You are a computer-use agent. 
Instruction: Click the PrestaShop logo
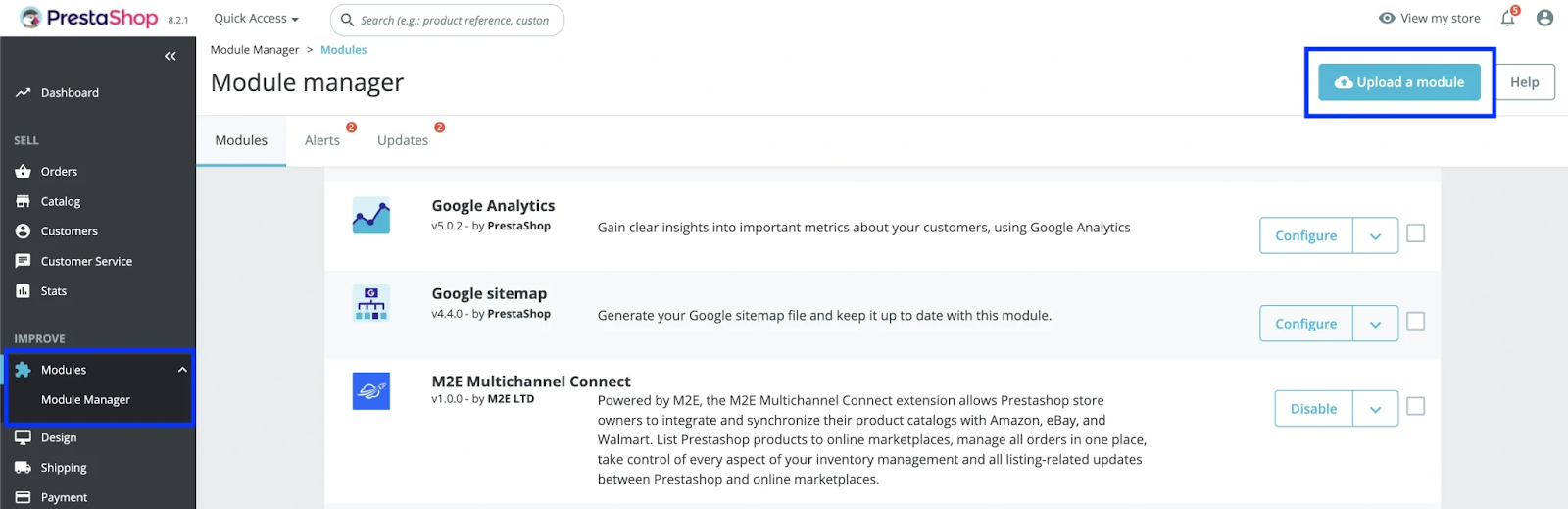90,19
